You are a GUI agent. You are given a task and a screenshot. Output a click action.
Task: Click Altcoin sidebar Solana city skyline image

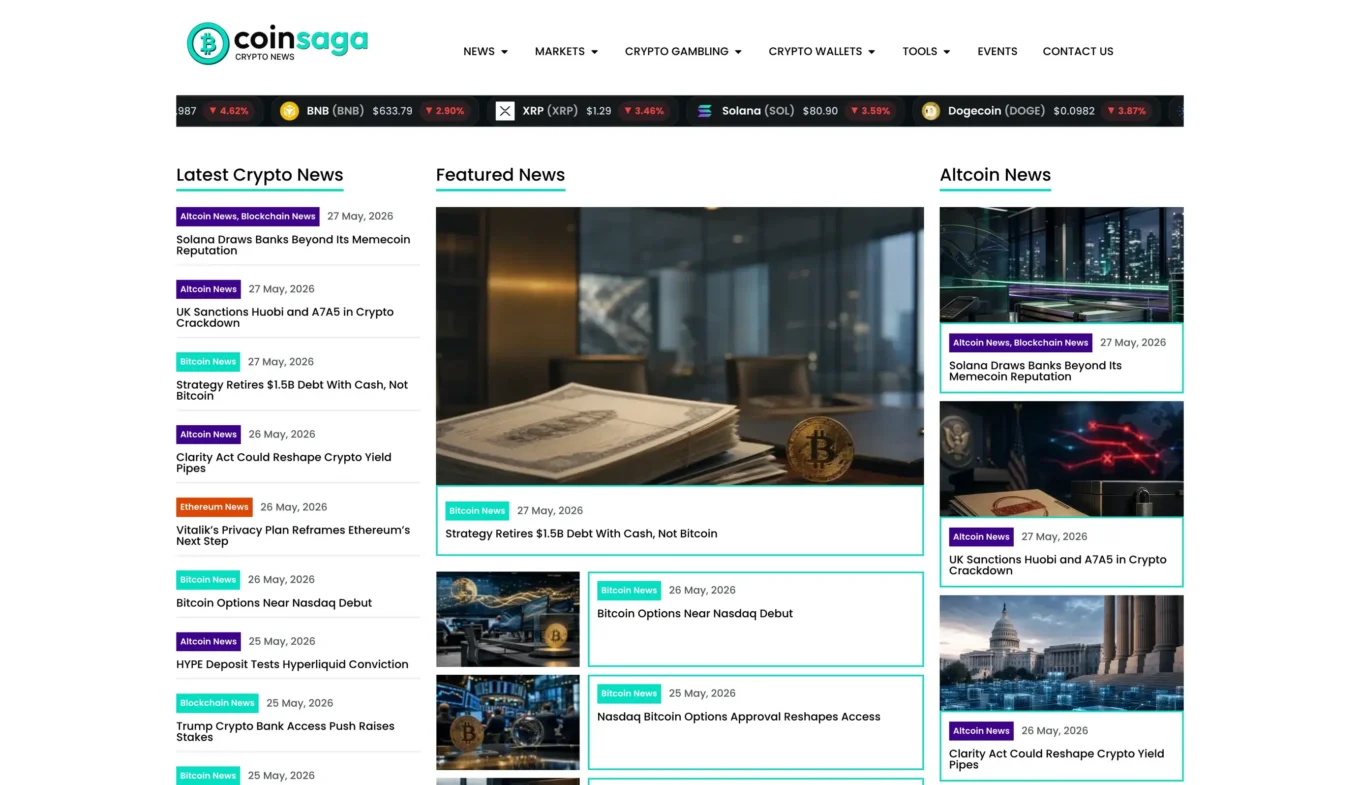coord(1062,264)
